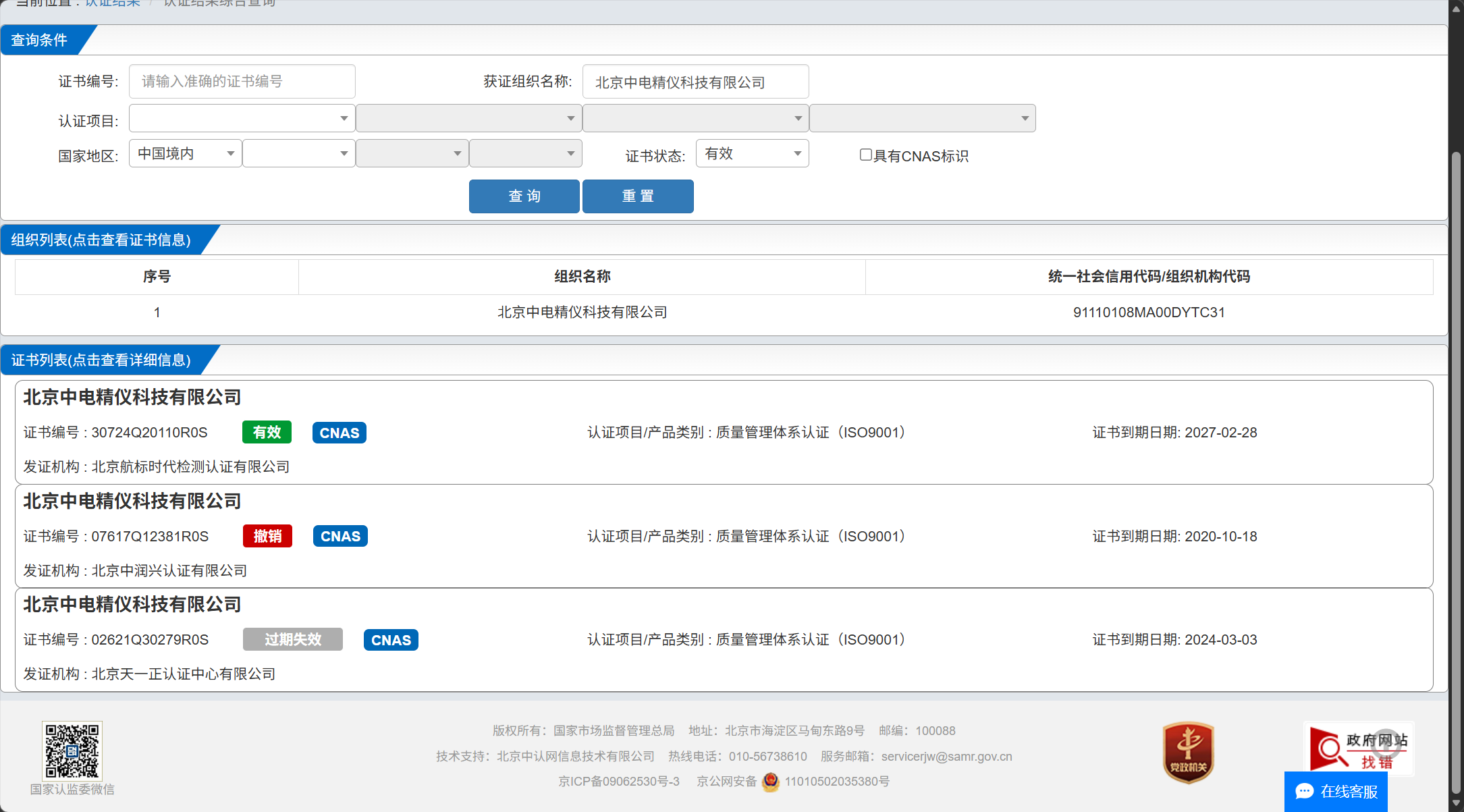Click the 国家认监委微信 QR code image
The width and height of the screenshot is (1464, 812).
tap(72, 751)
